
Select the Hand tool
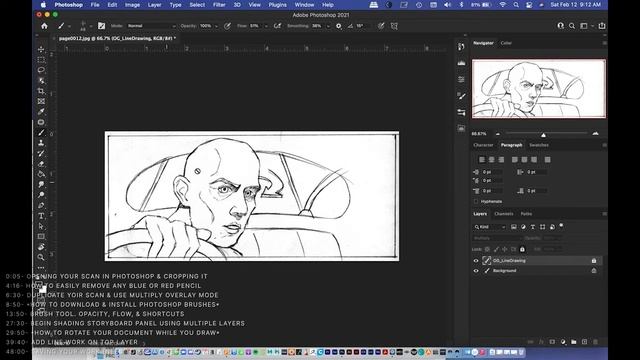[x=41, y=247]
